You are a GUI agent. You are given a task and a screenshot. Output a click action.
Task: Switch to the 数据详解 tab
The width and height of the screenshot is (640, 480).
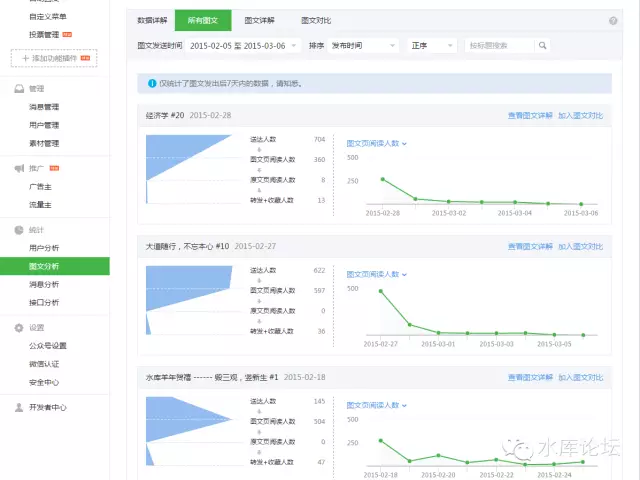point(153,20)
